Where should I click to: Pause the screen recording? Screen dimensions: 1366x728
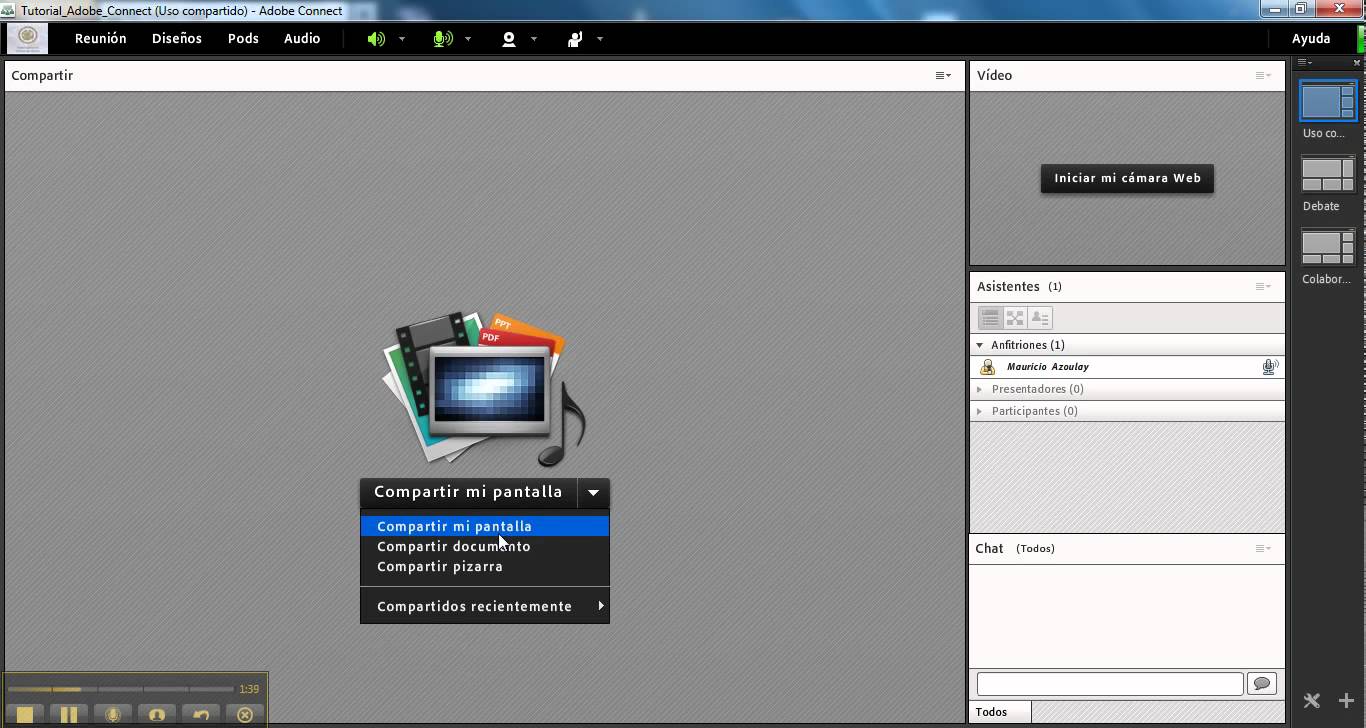pyautogui.click(x=69, y=715)
